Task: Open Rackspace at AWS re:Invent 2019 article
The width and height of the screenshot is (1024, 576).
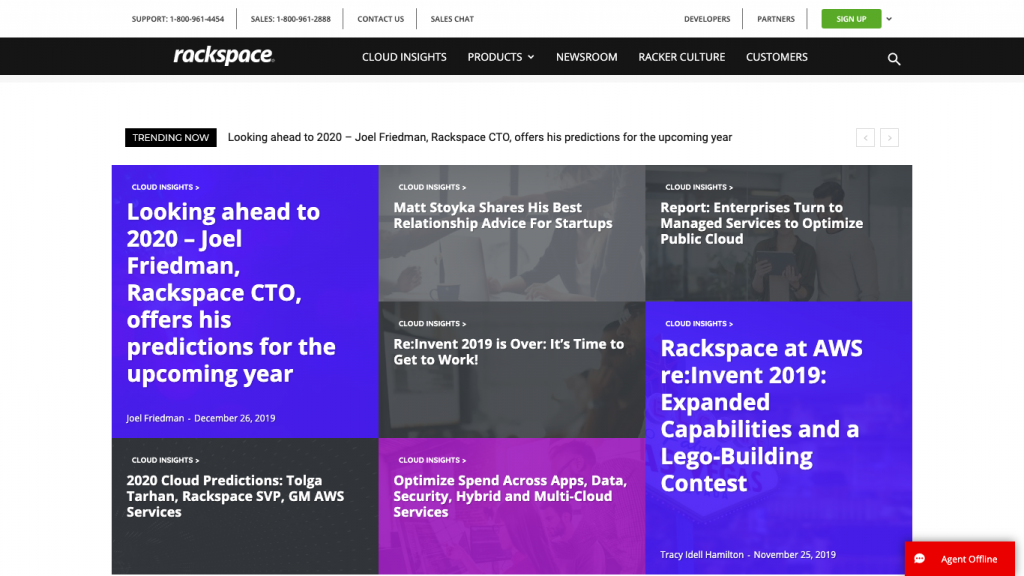Action: click(761, 416)
